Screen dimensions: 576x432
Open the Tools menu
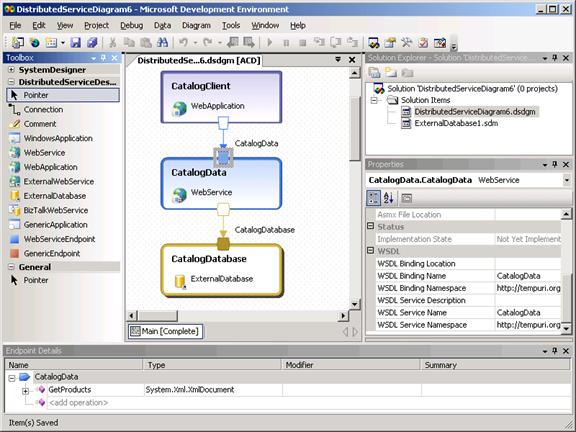pos(231,25)
